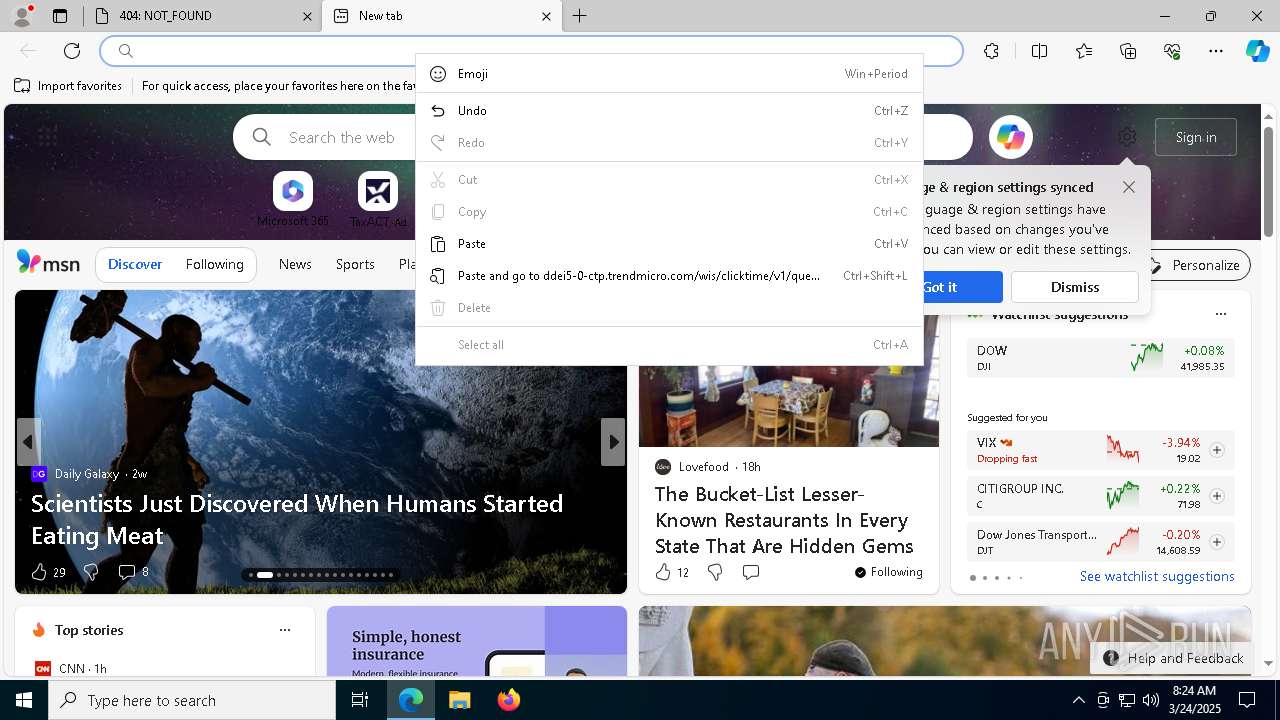
Task: Open TaxACT Ad shortcut tile
Action: pos(378,199)
